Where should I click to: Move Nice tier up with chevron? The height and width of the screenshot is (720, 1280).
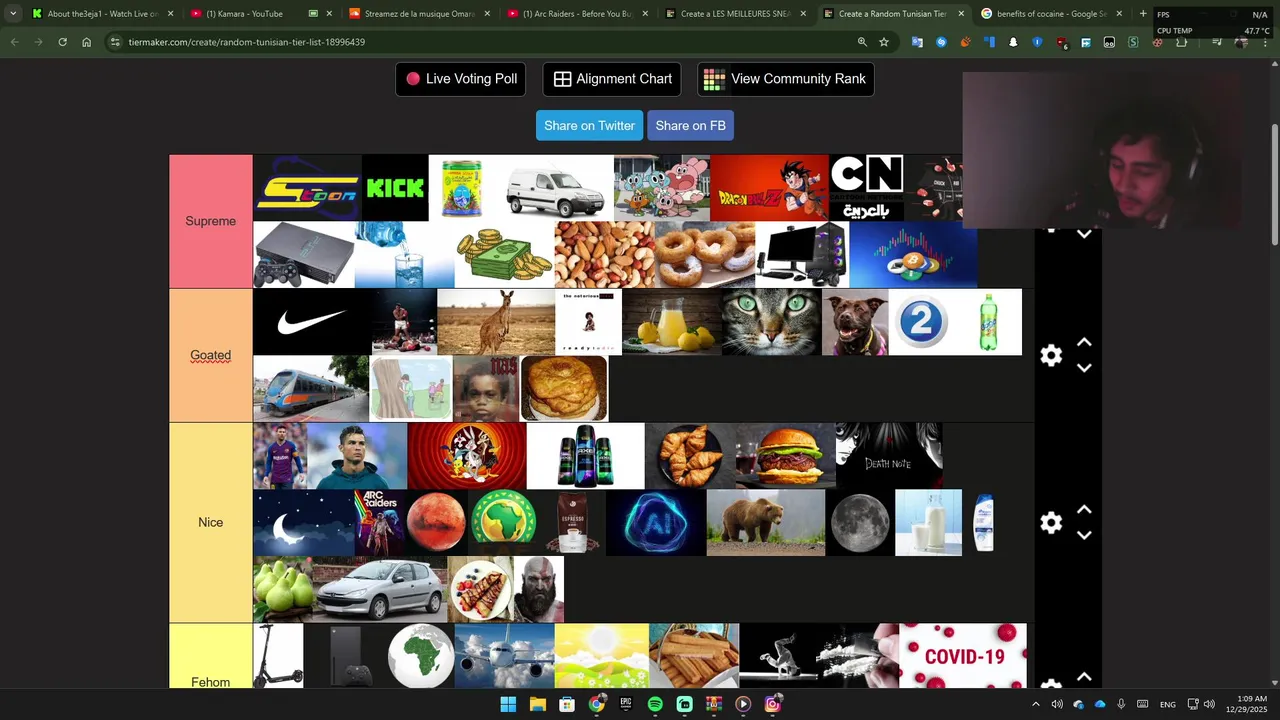1084,510
